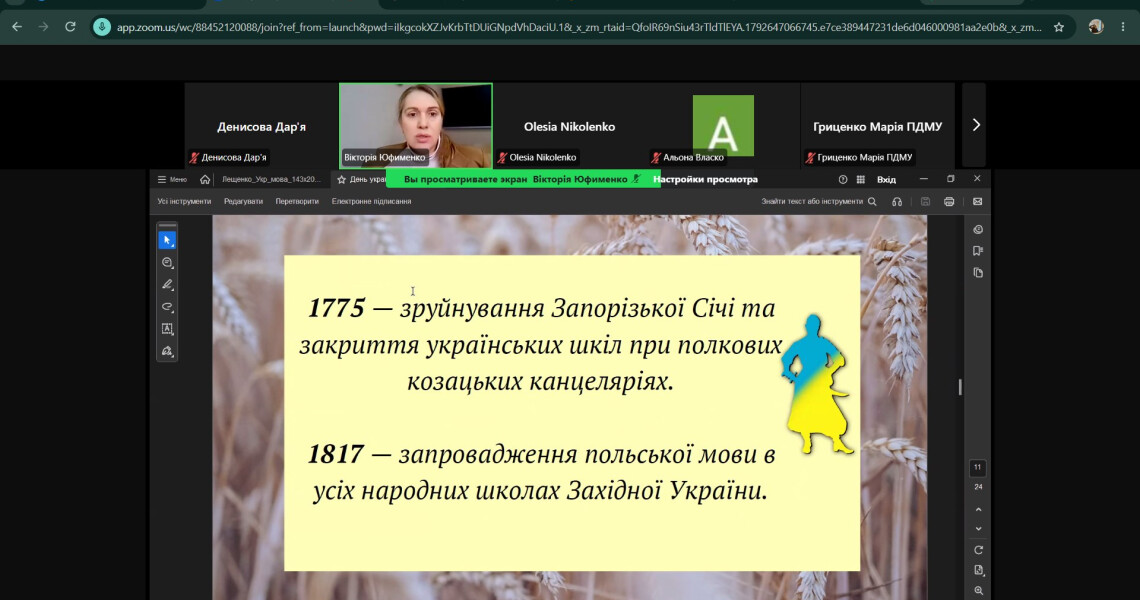
Task: Click the current page number 11 box
Action: click(977, 468)
